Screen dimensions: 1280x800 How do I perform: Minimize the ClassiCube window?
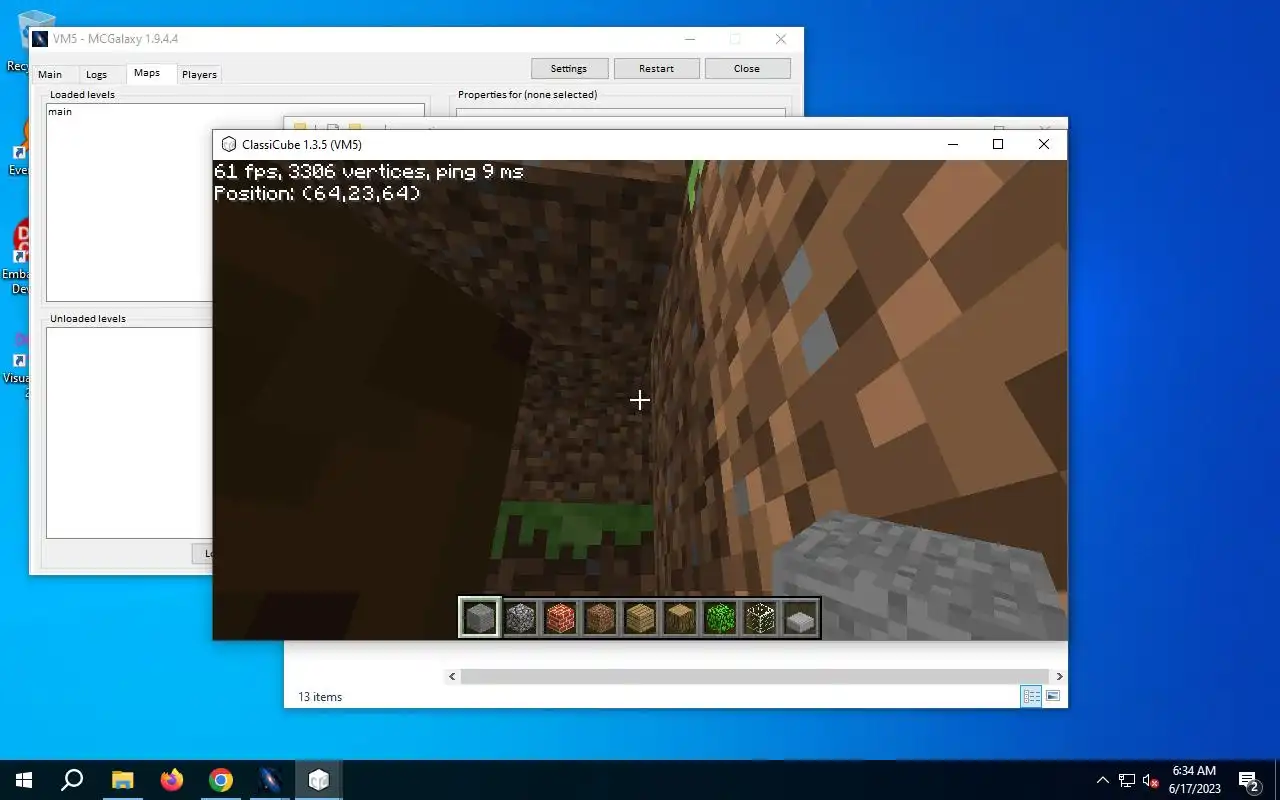click(x=951, y=144)
